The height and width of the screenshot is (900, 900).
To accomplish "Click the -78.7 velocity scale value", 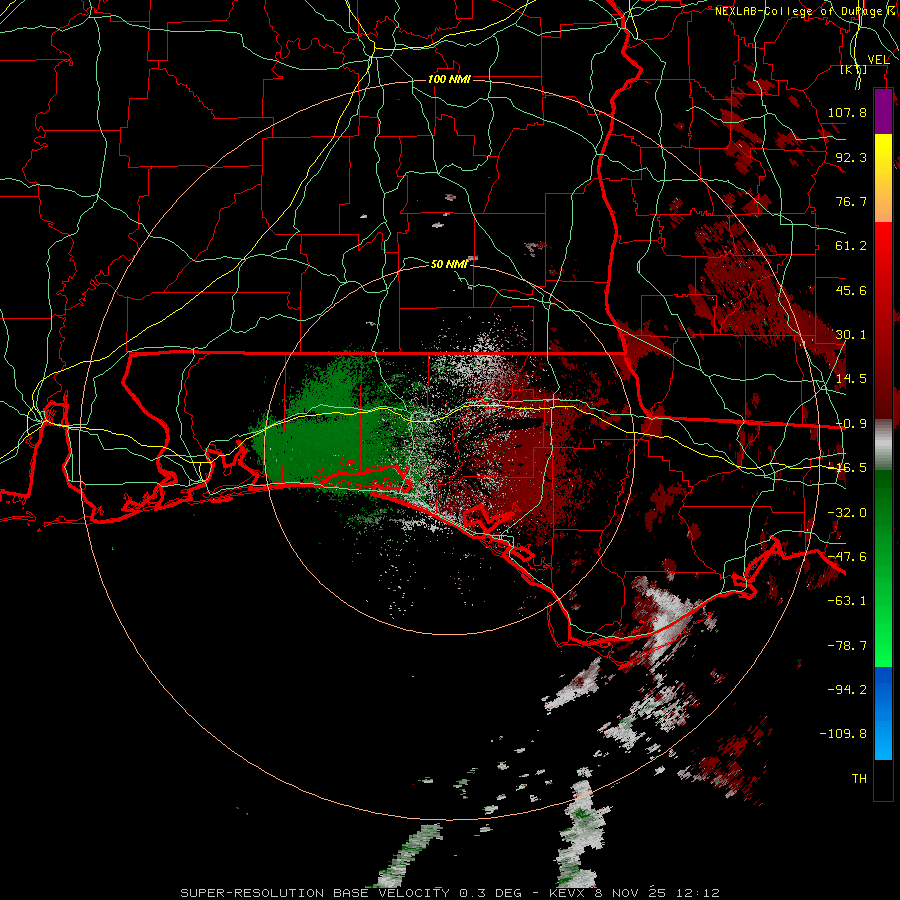I will coord(847,646).
